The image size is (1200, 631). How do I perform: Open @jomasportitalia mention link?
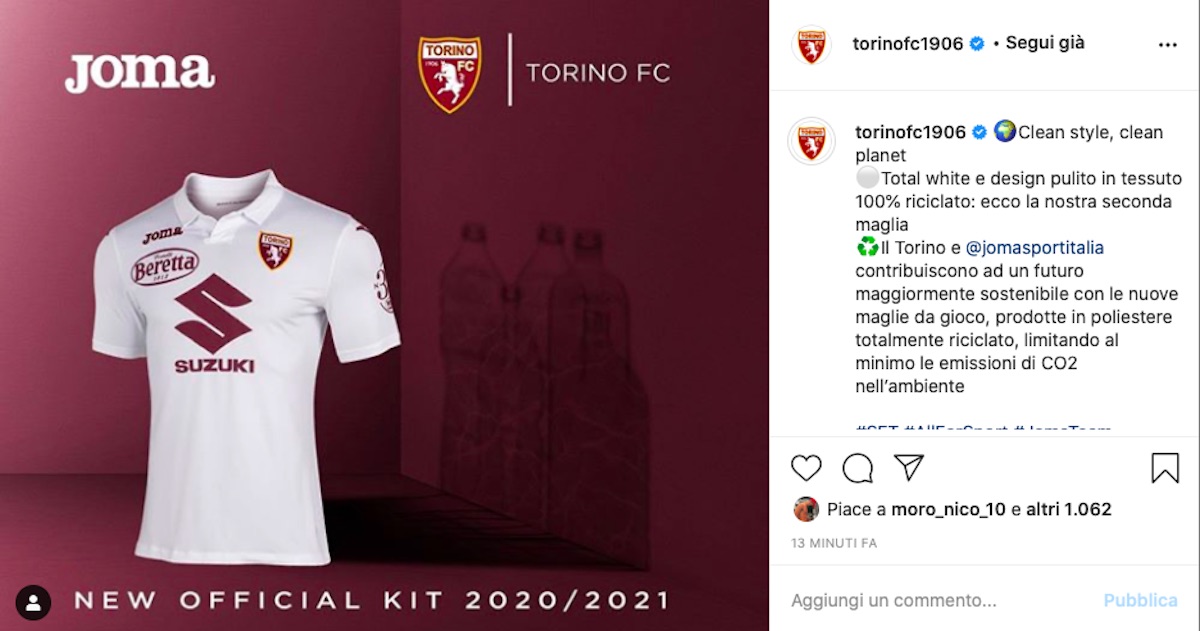pyautogui.click(x=1035, y=247)
